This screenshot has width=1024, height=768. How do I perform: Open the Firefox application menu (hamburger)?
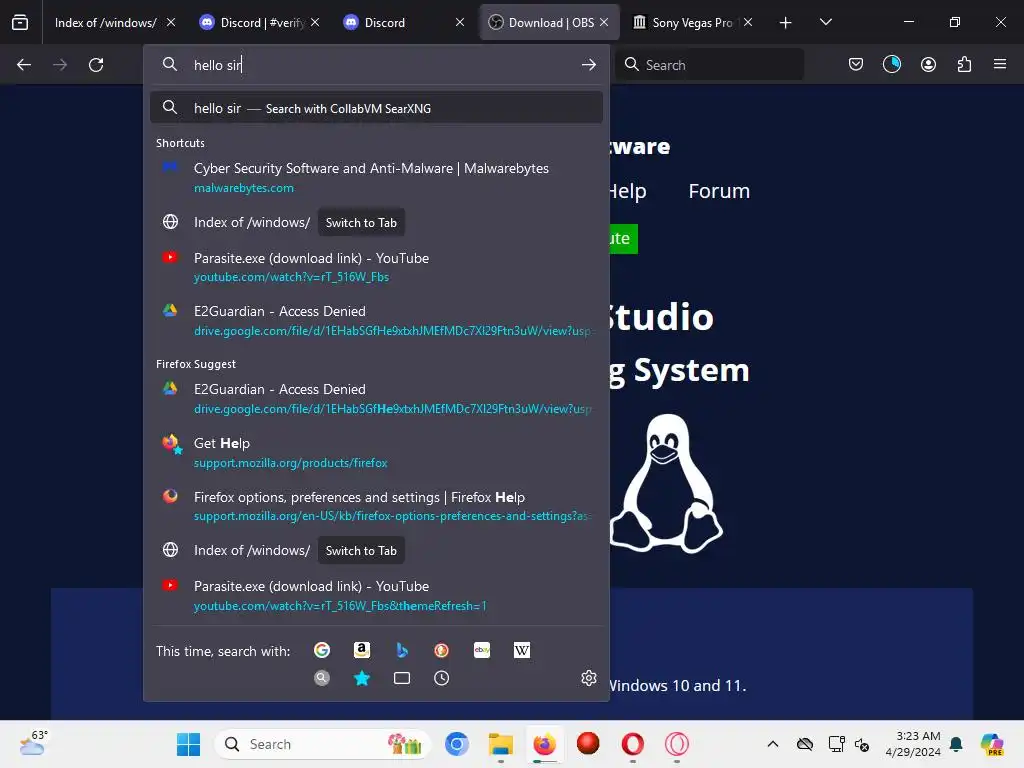click(1000, 64)
